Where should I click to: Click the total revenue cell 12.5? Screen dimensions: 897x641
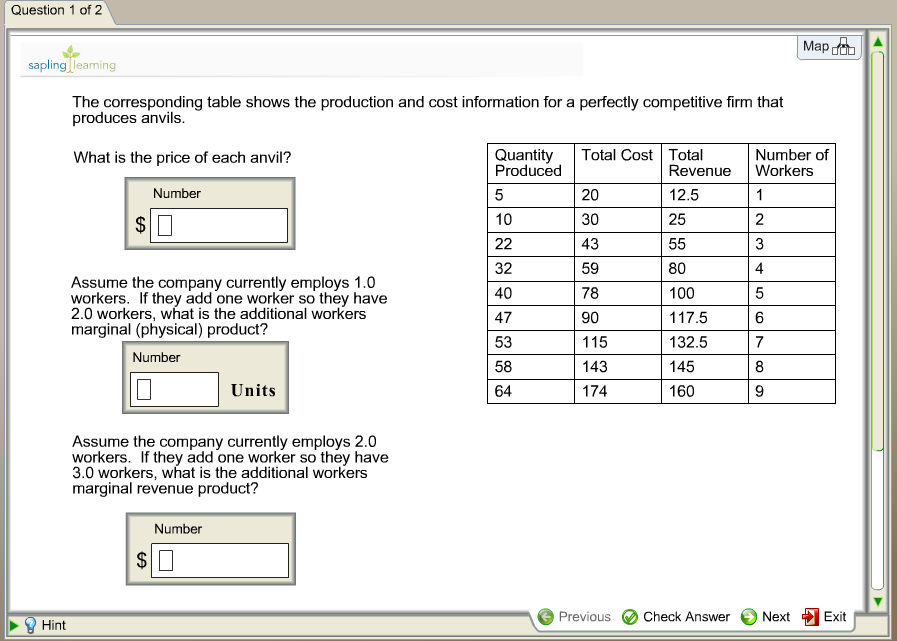click(x=705, y=195)
